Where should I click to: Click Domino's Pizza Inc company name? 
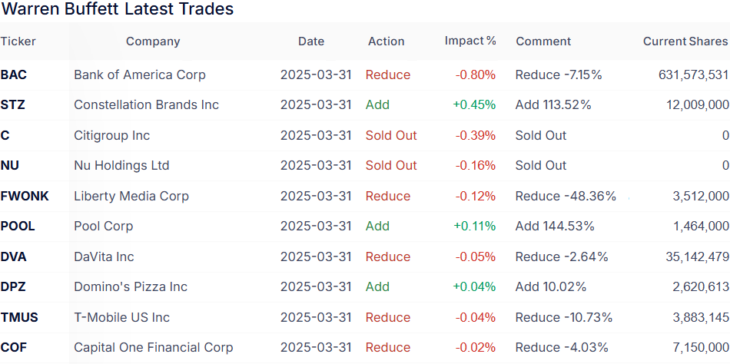coord(130,287)
